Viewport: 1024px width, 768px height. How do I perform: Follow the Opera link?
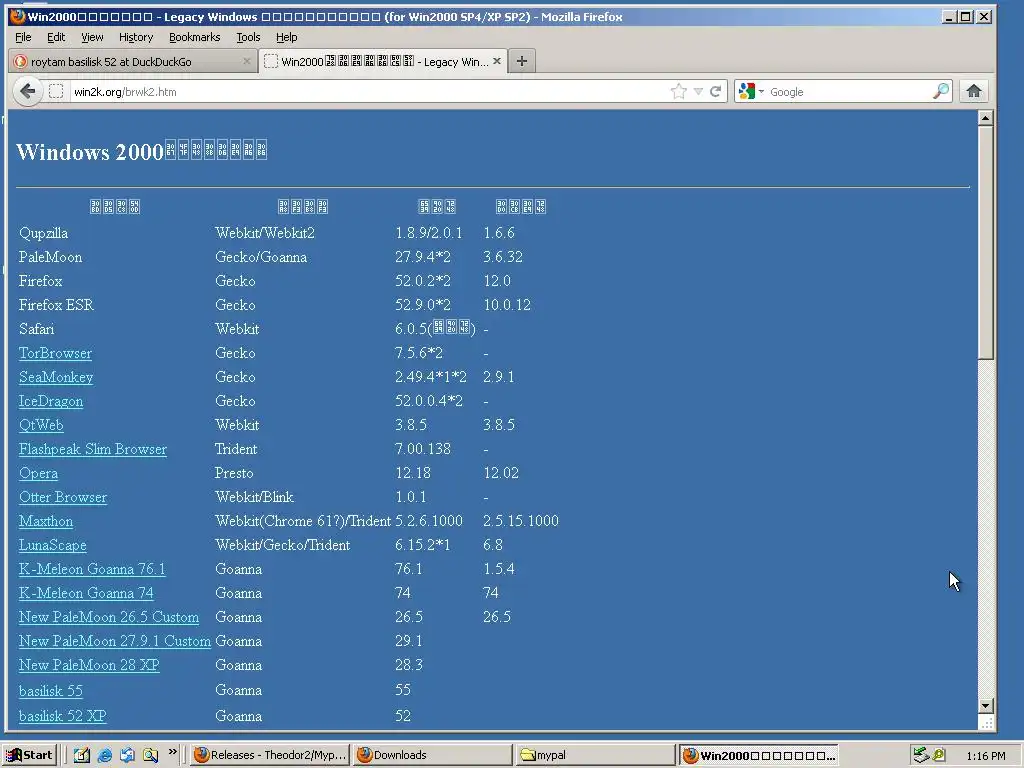tap(39, 473)
